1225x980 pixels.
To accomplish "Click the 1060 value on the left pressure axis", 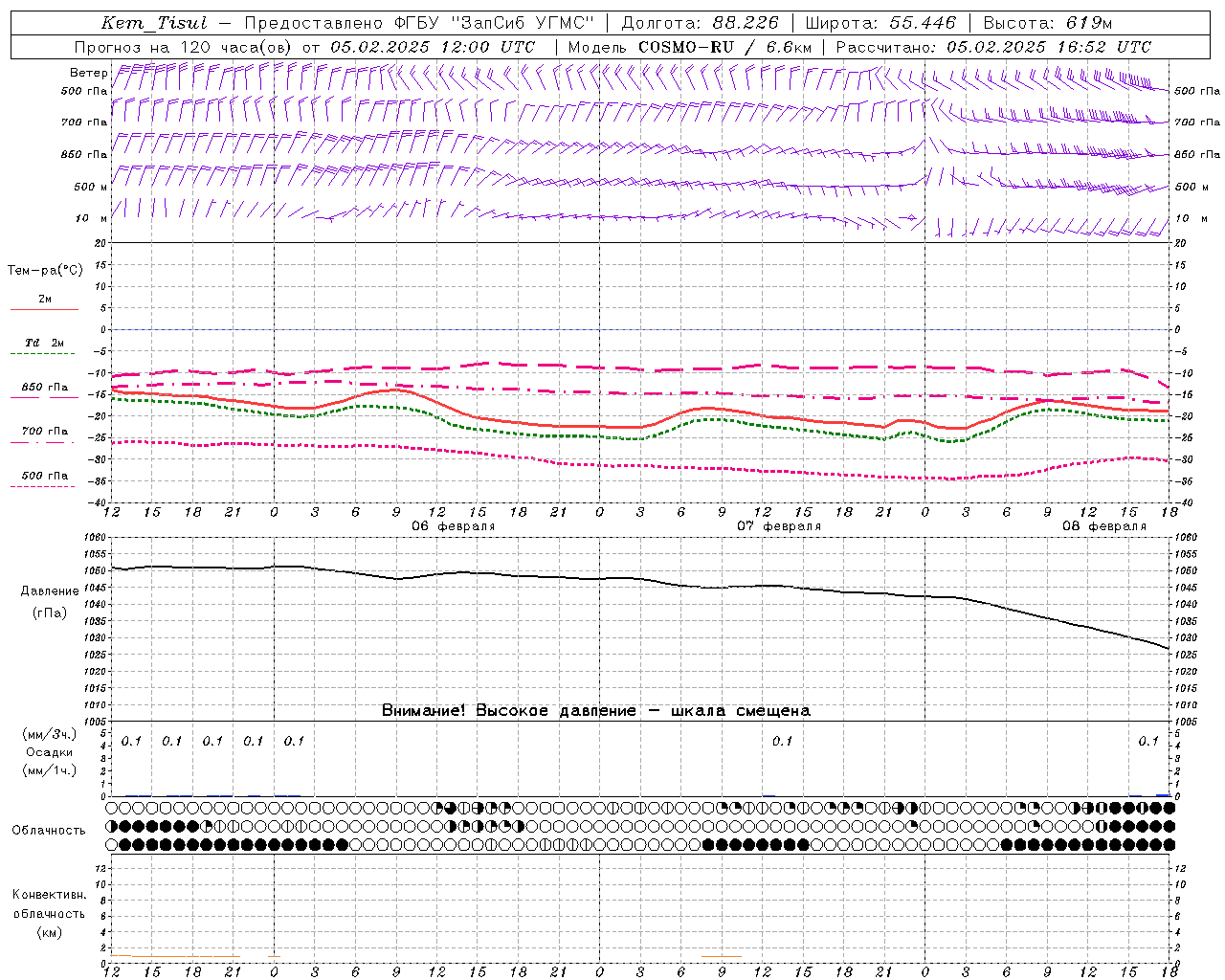I will (96, 537).
